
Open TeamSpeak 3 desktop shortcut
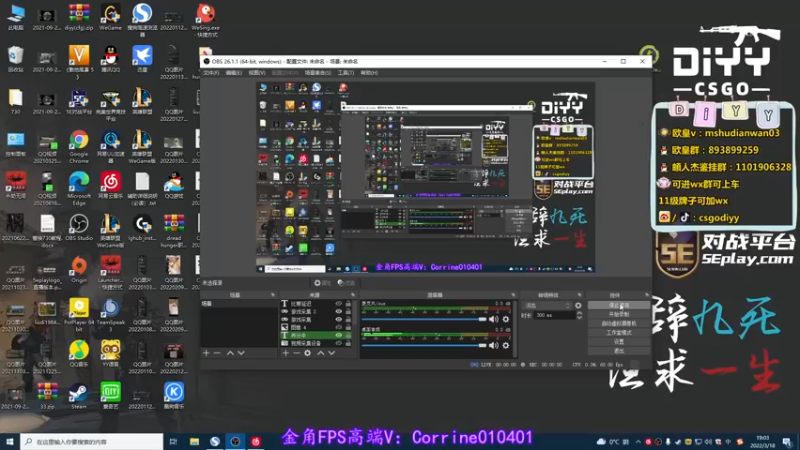110,314
